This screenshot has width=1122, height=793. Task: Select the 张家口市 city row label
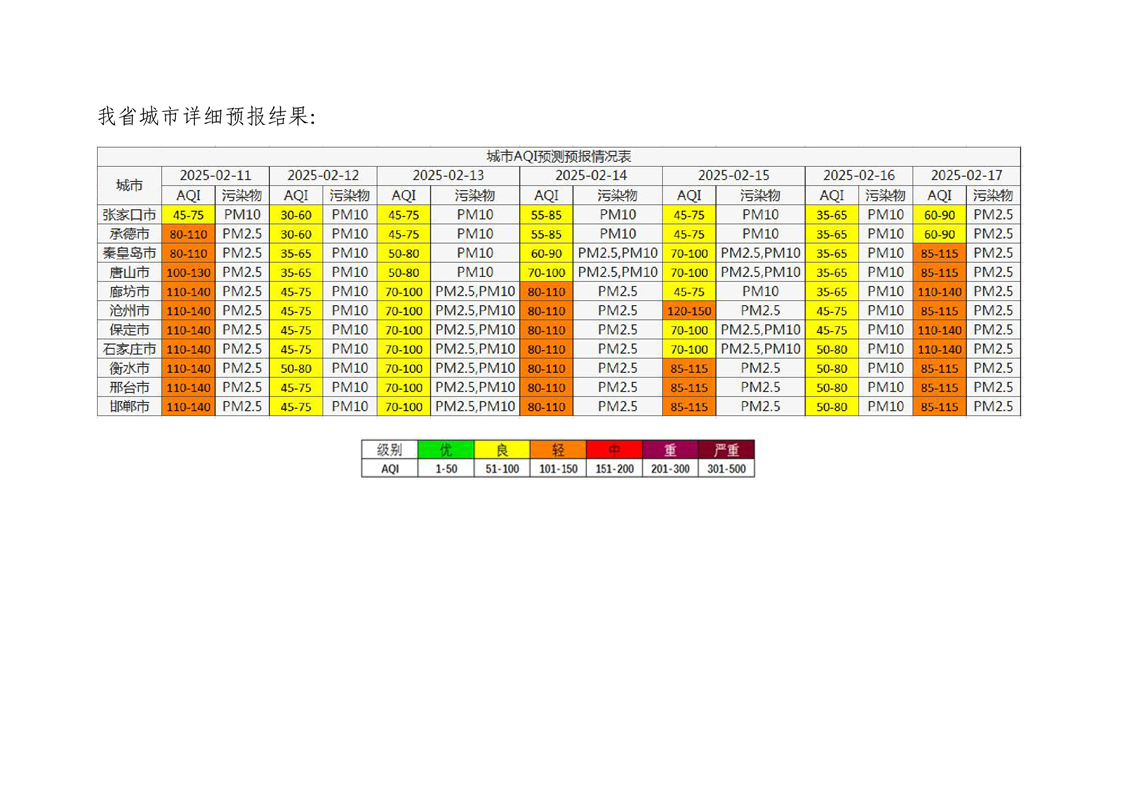[x=129, y=214]
